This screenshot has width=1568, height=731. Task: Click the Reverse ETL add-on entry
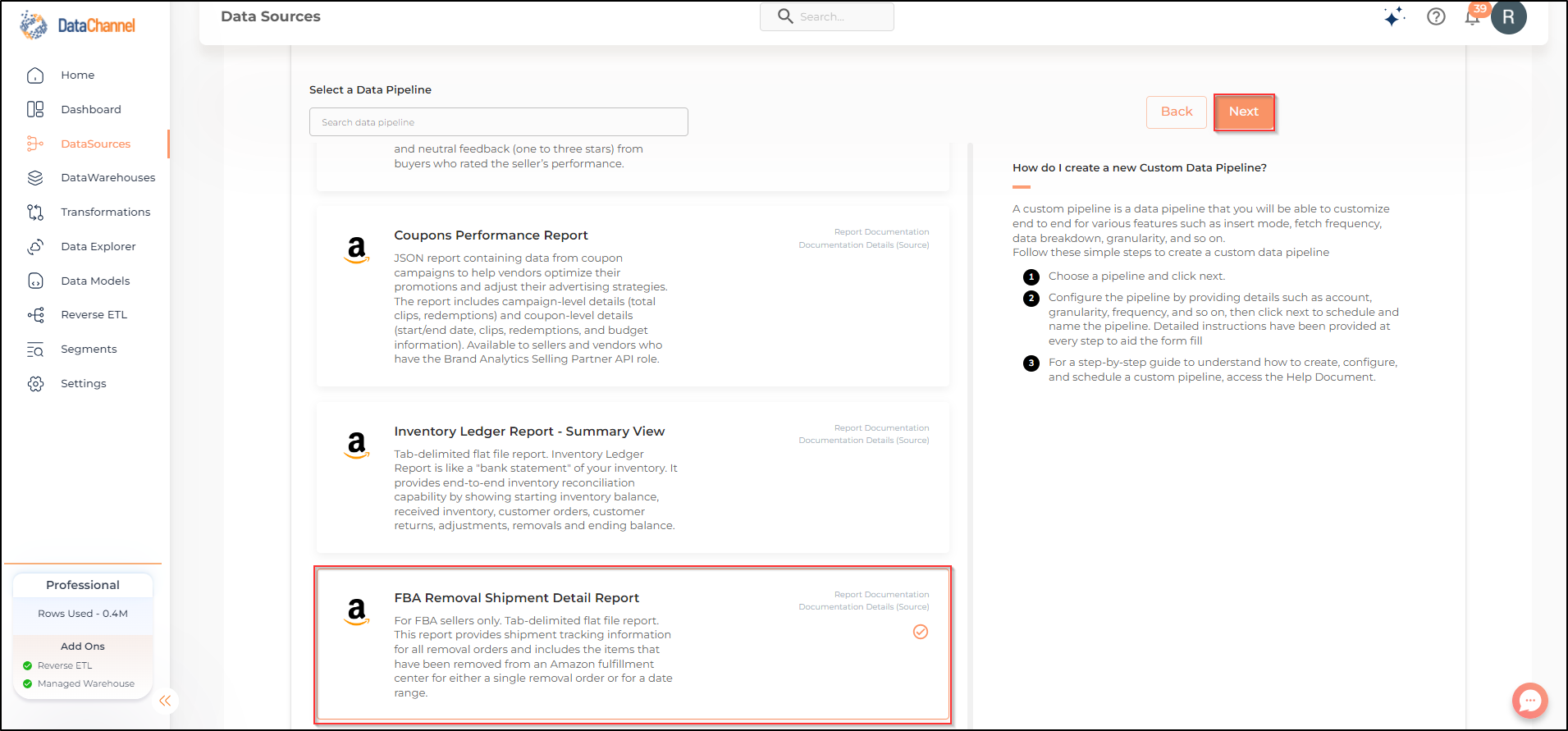[65, 665]
